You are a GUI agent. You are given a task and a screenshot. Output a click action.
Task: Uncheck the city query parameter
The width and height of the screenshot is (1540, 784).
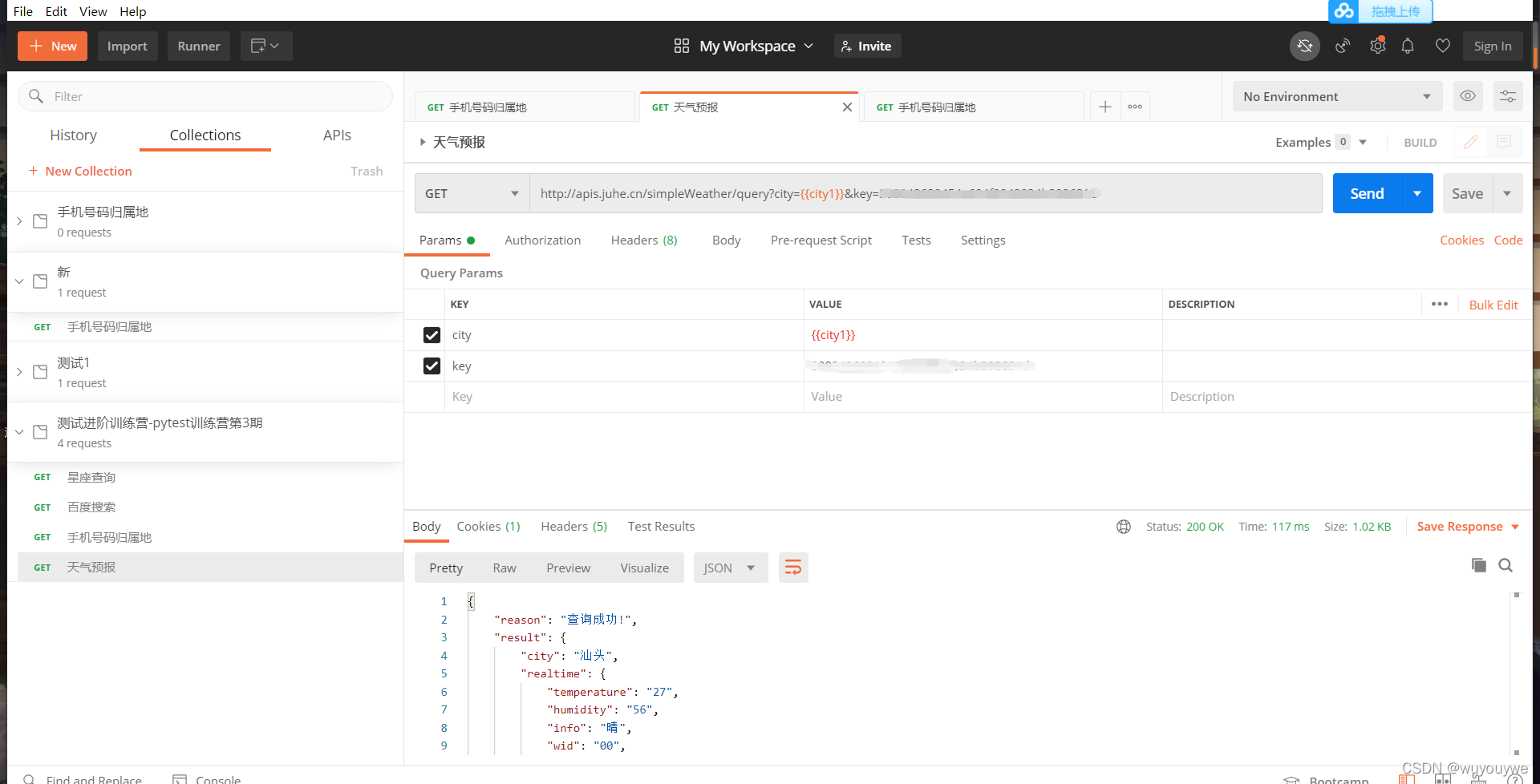click(432, 335)
